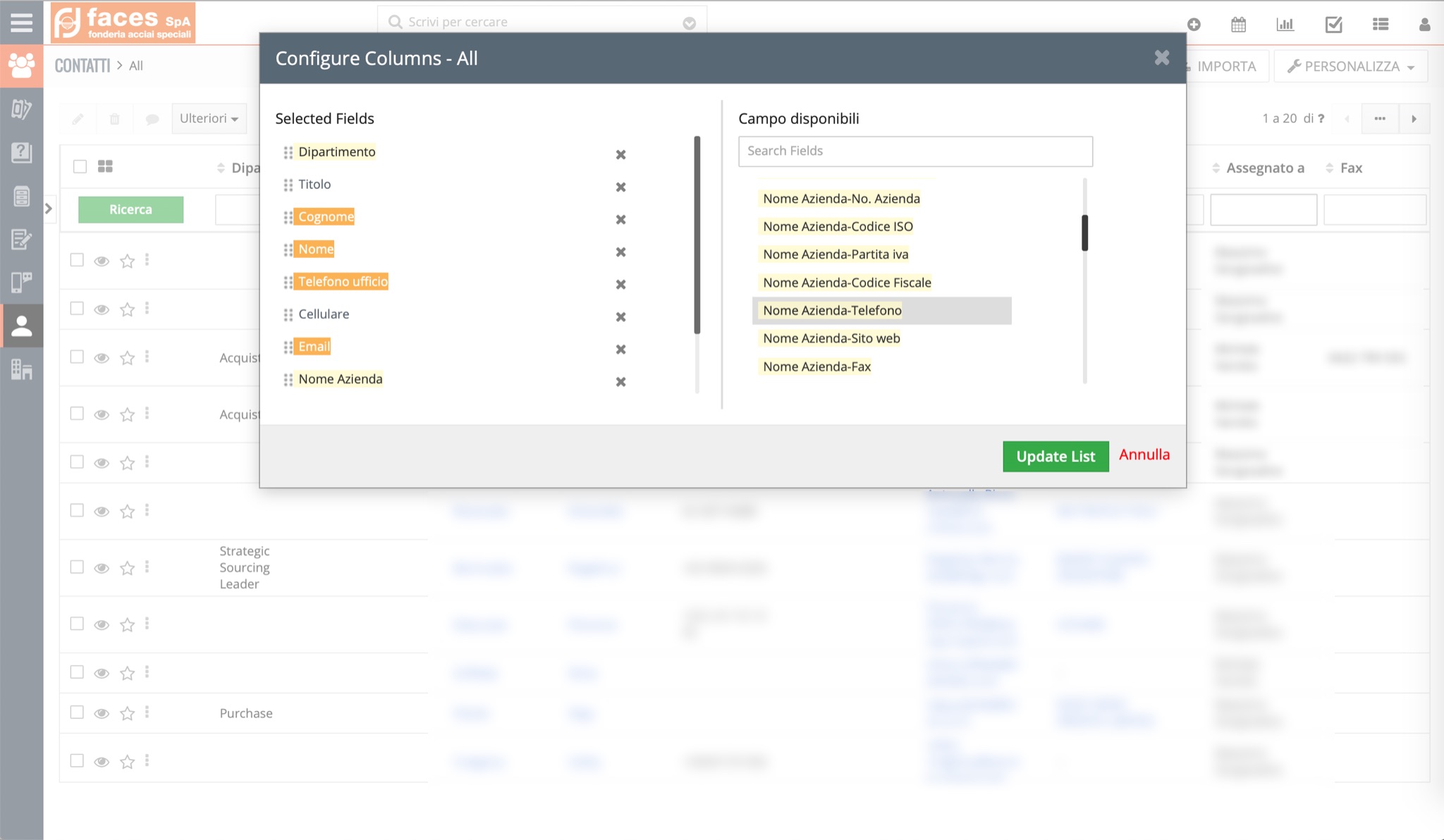Click the quick create plus icon
This screenshot has width=1444, height=840.
click(1194, 25)
